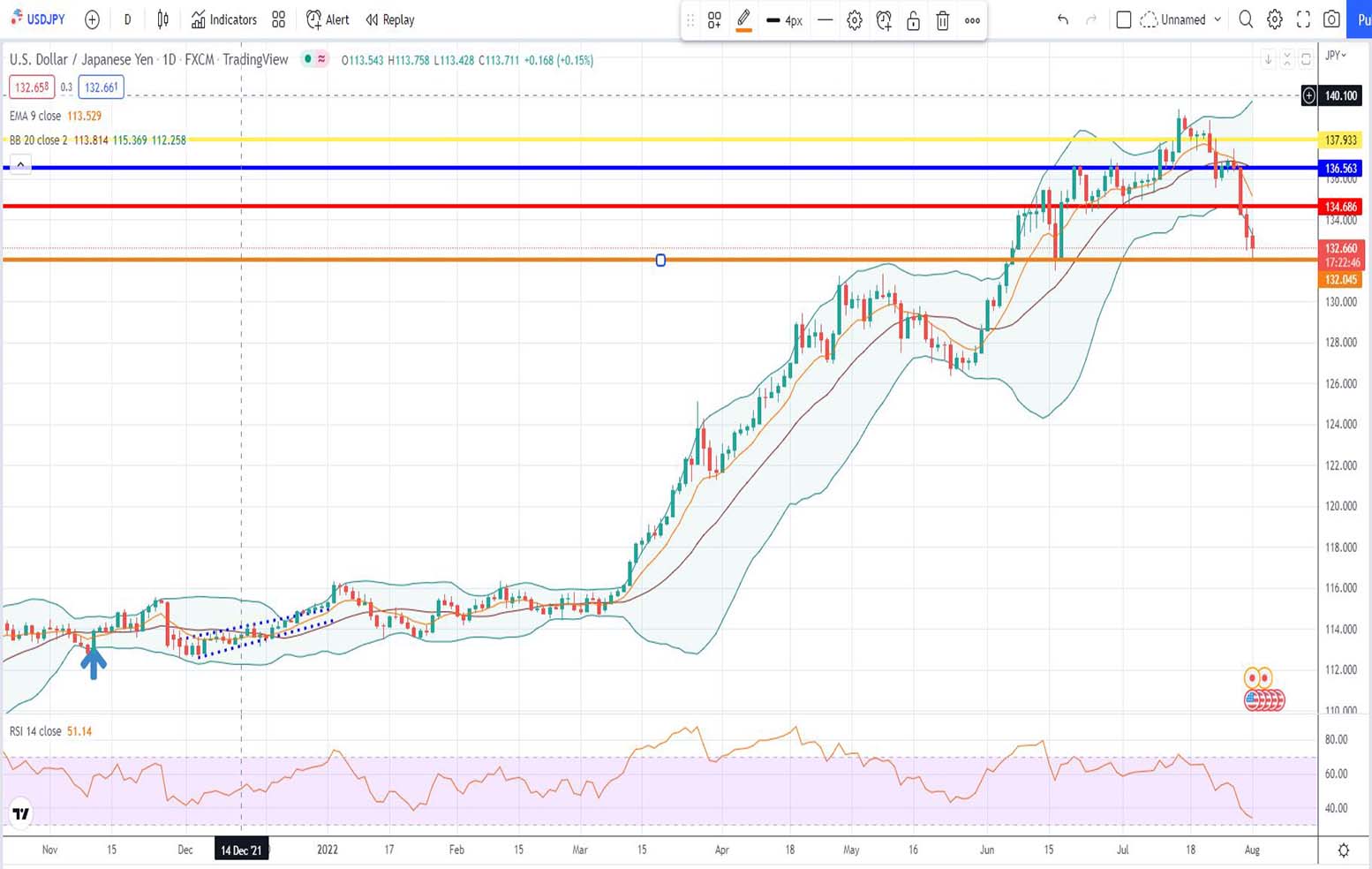Screen dimensions: 1372x869
Task: Toggle the layout checkbox beside Unnamed
Action: pos(1124,19)
